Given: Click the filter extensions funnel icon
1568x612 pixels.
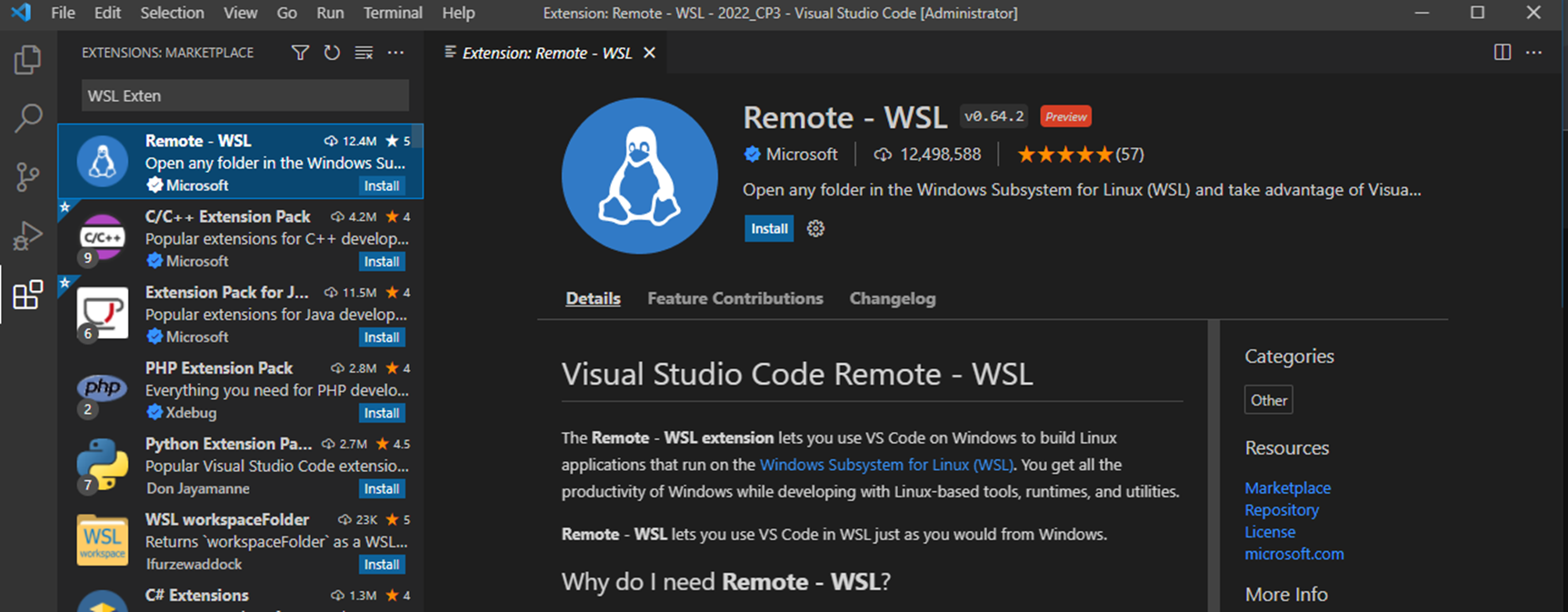Looking at the screenshot, I should 300,53.
